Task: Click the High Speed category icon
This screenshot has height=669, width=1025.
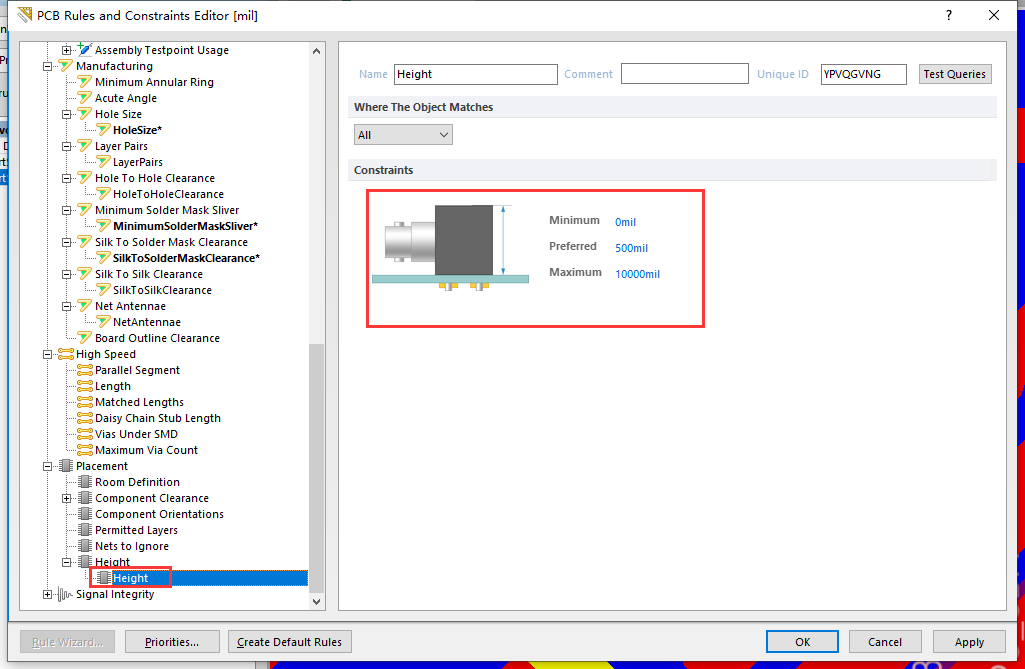Action: point(65,354)
